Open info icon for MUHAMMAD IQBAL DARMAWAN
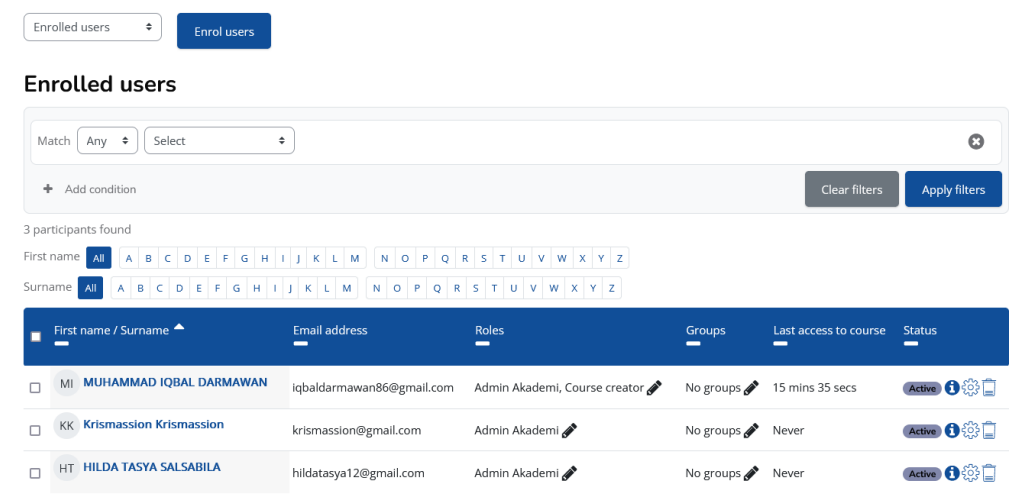Image resolution: width=1025 pixels, height=497 pixels. [952, 388]
